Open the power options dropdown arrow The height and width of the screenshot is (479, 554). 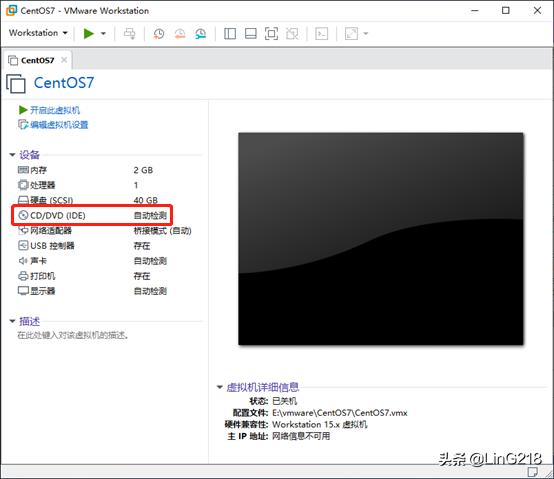point(103,34)
